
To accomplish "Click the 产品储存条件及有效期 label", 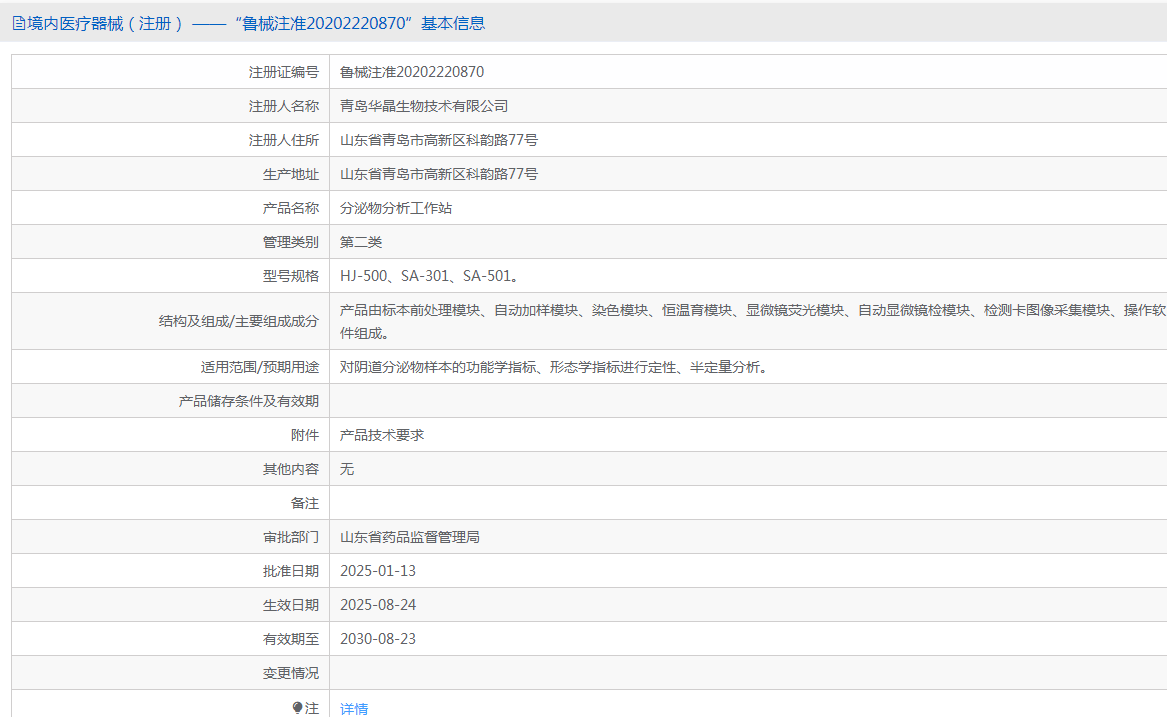I will [249, 401].
